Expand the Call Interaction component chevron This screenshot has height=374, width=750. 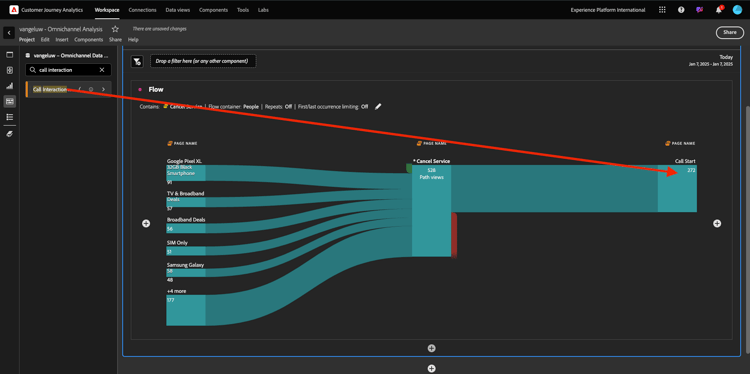[x=103, y=89]
